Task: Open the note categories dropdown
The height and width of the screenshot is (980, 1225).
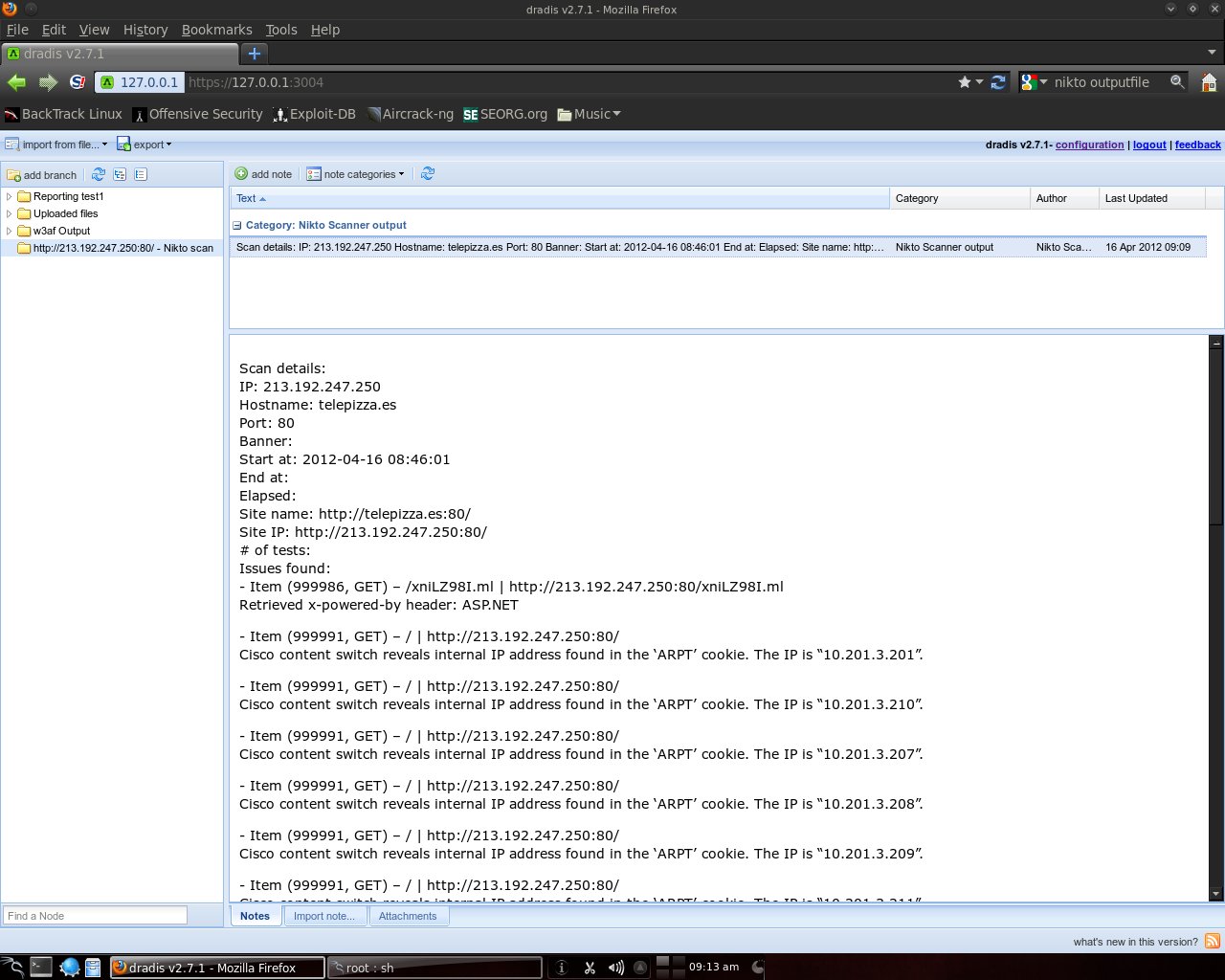Action: click(355, 174)
